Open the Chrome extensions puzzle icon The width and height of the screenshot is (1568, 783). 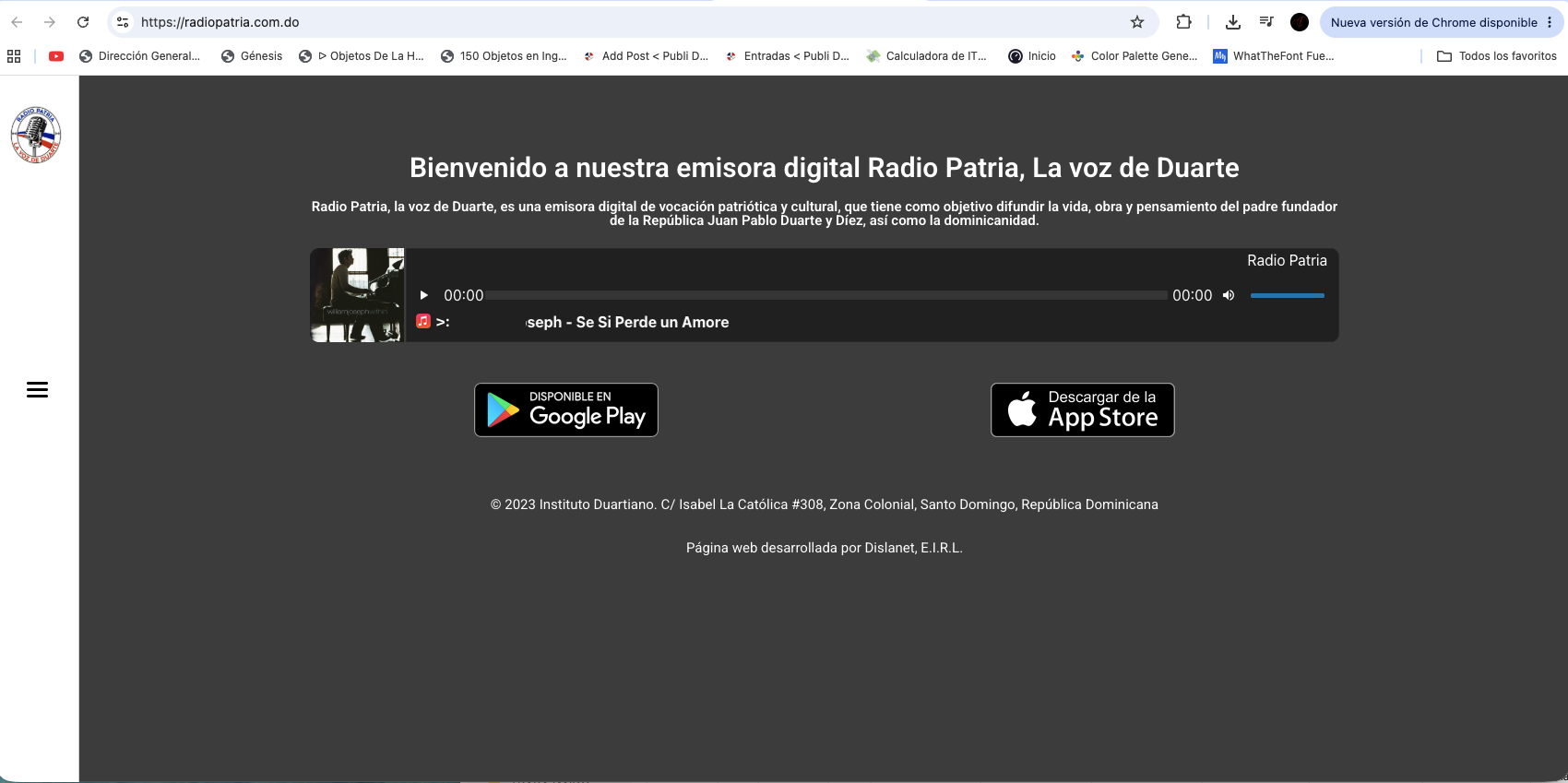pos(1183,22)
